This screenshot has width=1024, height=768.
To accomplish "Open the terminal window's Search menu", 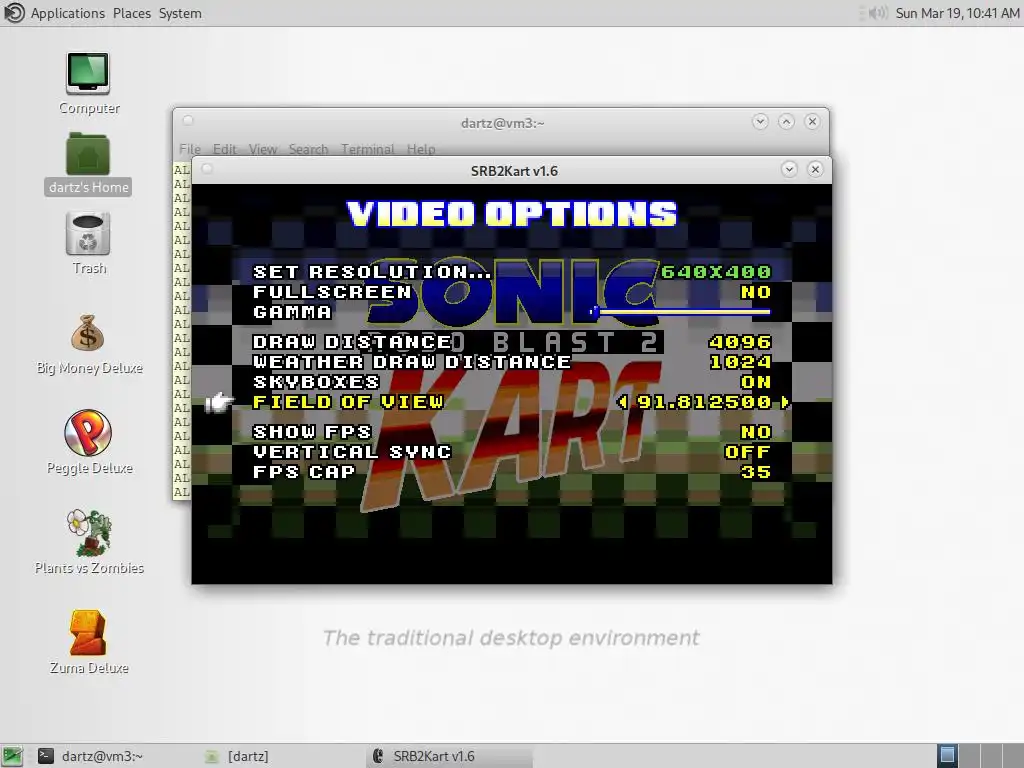I will 308,149.
